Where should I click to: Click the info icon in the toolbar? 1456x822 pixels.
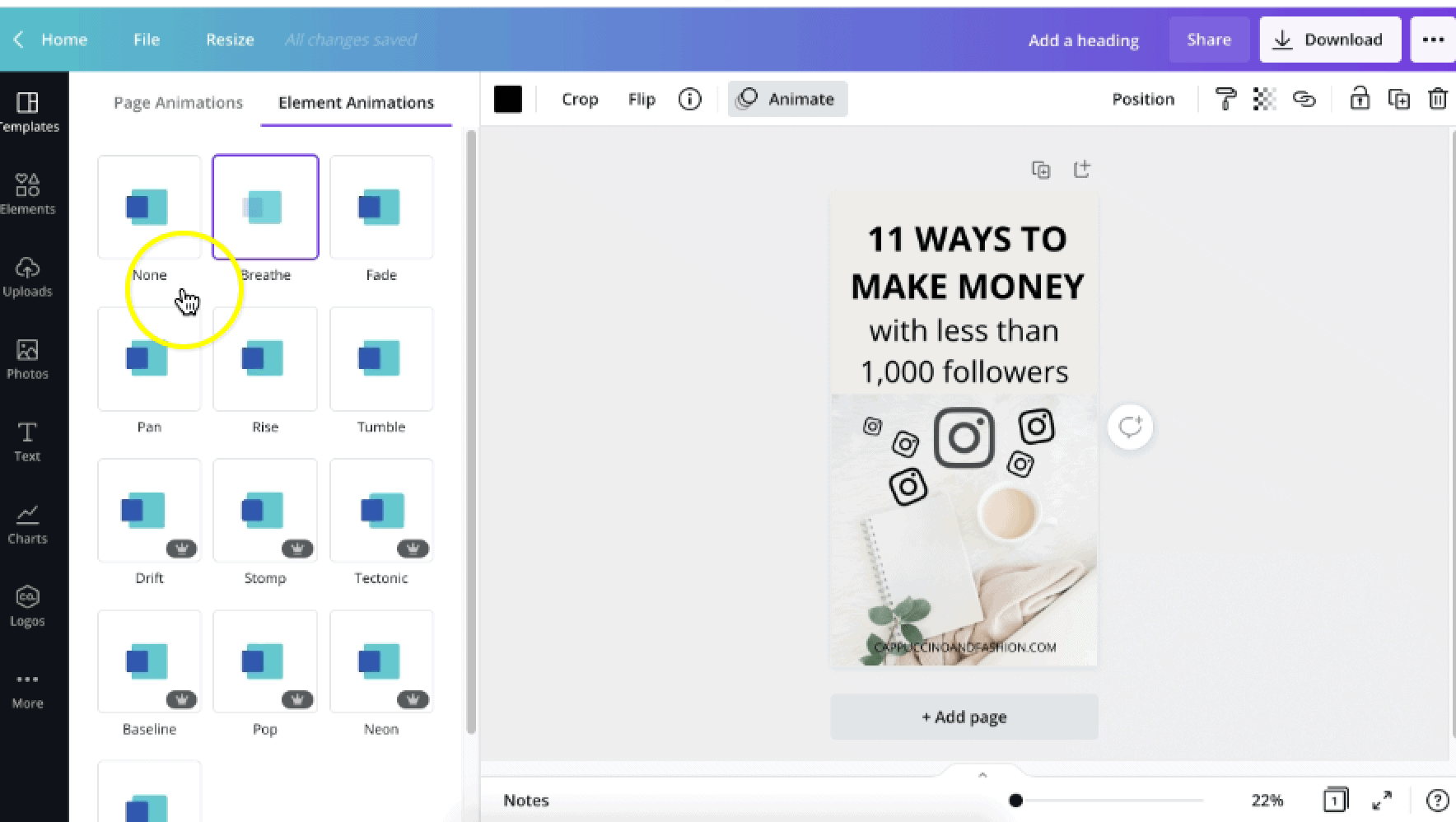click(689, 100)
